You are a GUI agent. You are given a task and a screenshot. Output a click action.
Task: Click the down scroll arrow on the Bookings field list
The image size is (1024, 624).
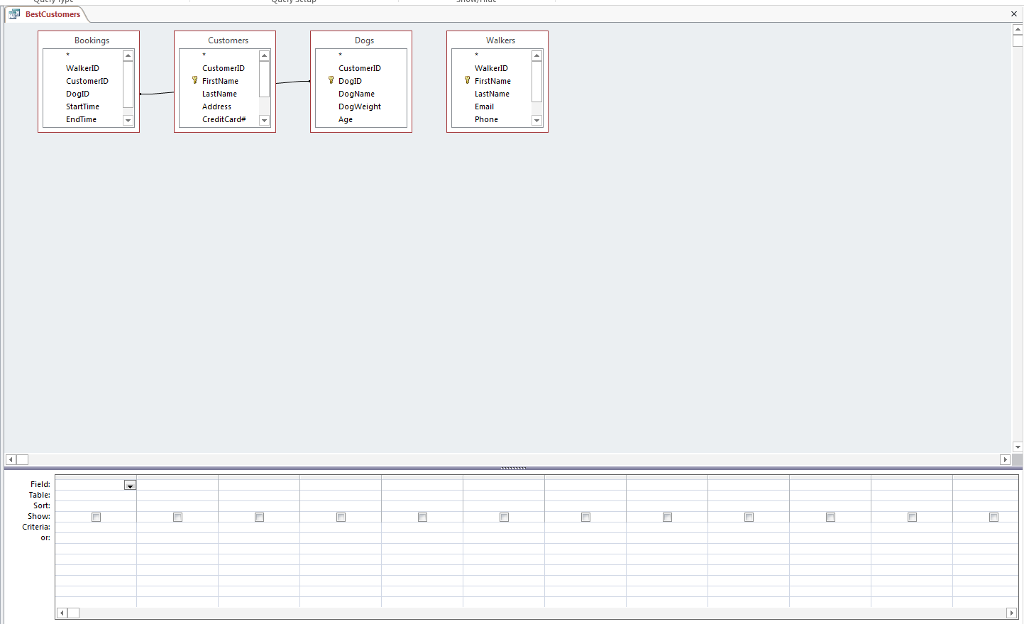click(x=128, y=119)
